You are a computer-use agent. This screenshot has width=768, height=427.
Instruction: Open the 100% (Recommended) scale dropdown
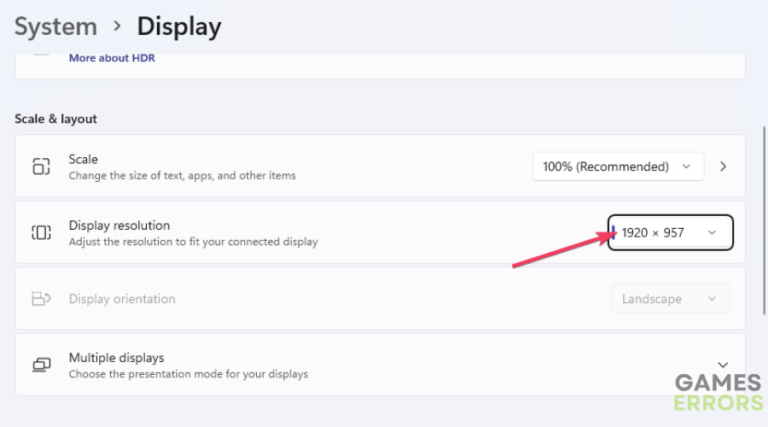(617, 167)
